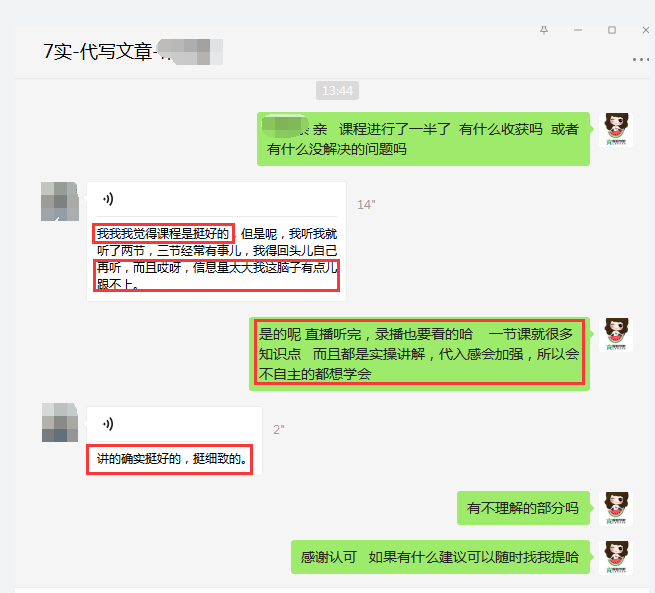Viewport: 655px width, 593px height.
Task: Play the 2-second voice message
Action: (108, 424)
